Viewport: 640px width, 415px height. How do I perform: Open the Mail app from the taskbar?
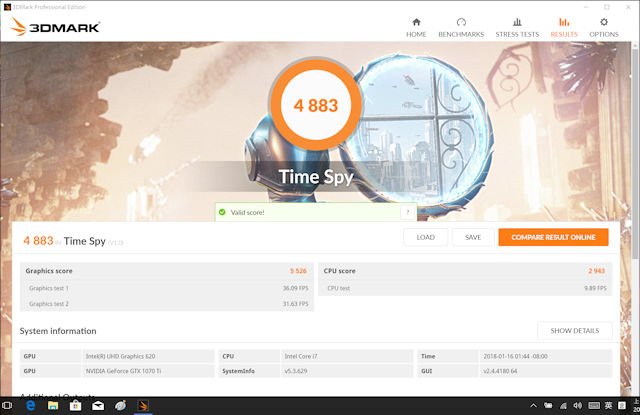click(98, 406)
